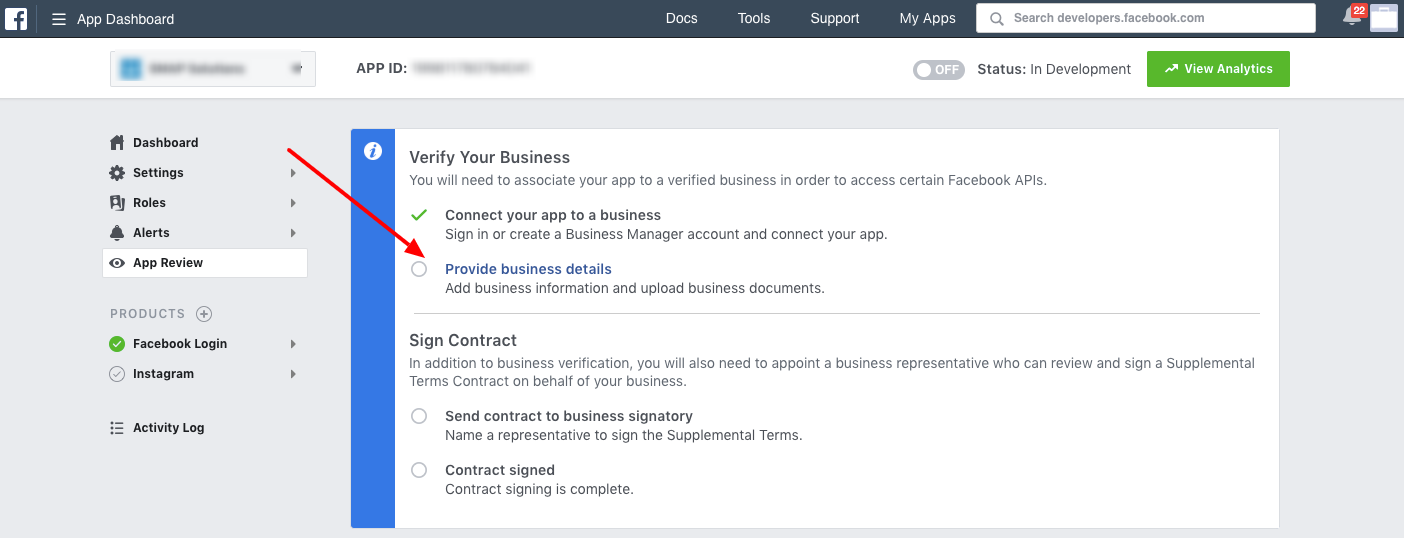This screenshot has width=1404, height=538.
Task: Click the grey check icon beside Instagram
Action: point(117,374)
